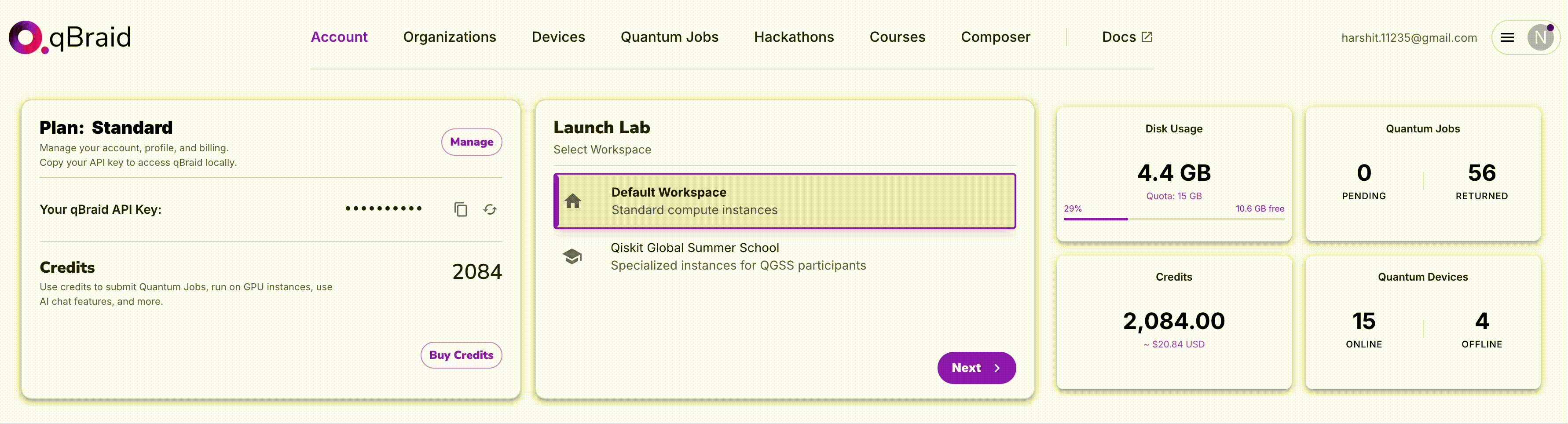
Task: Open the Quantum Devices stats card
Action: point(1422,322)
